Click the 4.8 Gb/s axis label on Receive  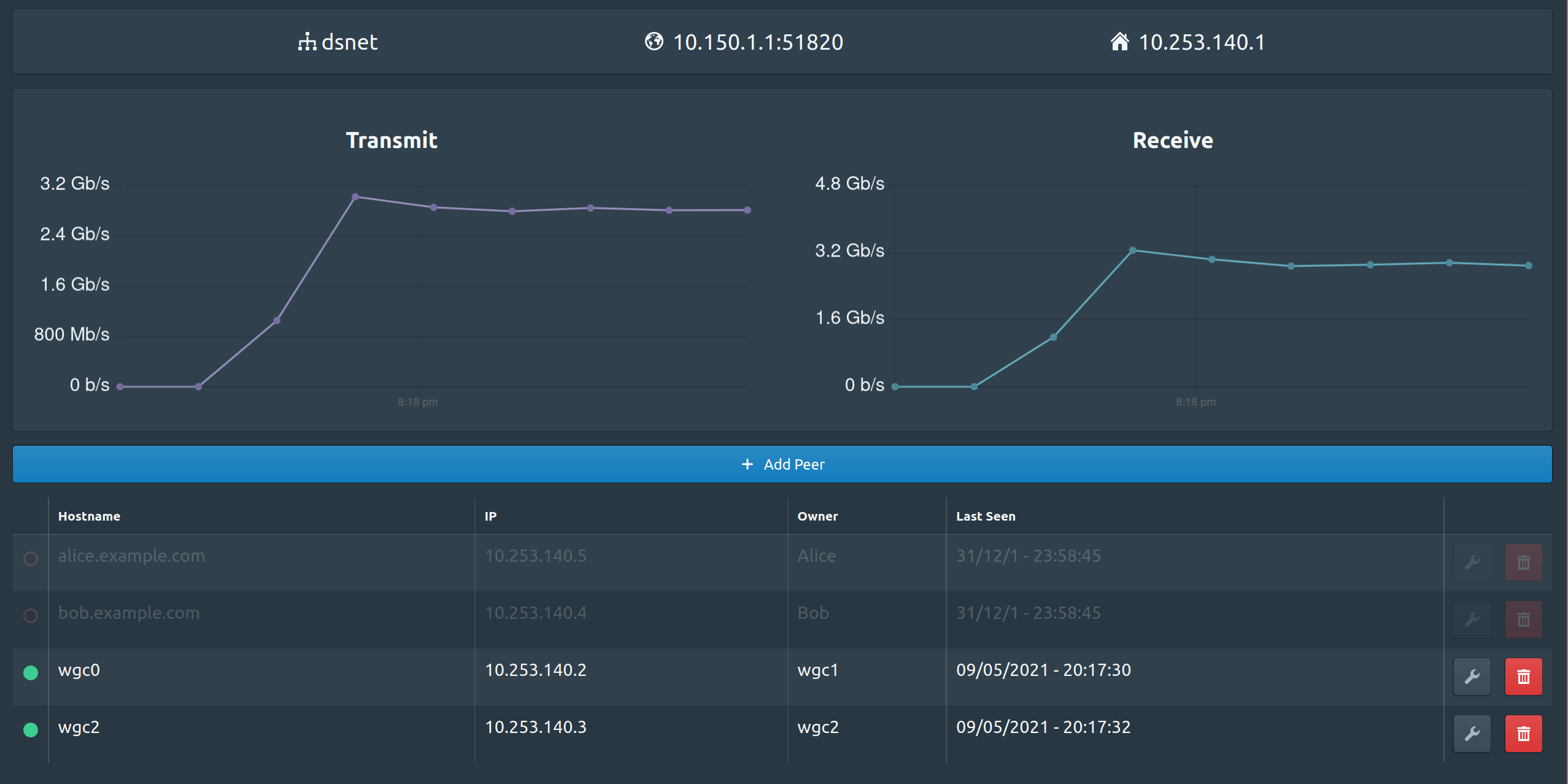click(849, 183)
